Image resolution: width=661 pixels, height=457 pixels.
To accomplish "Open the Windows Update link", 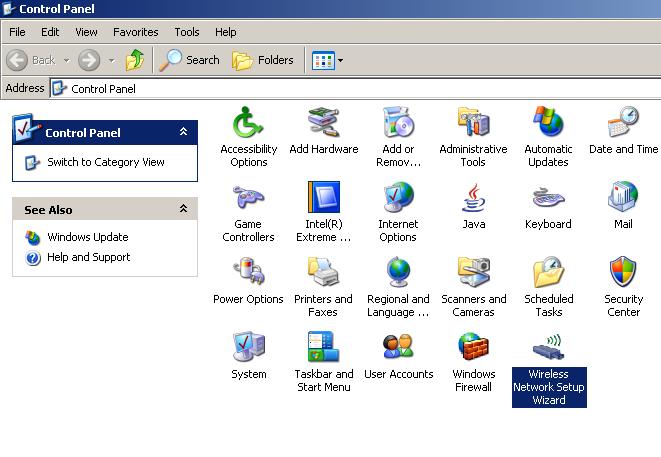I will pyautogui.click(x=88, y=237).
